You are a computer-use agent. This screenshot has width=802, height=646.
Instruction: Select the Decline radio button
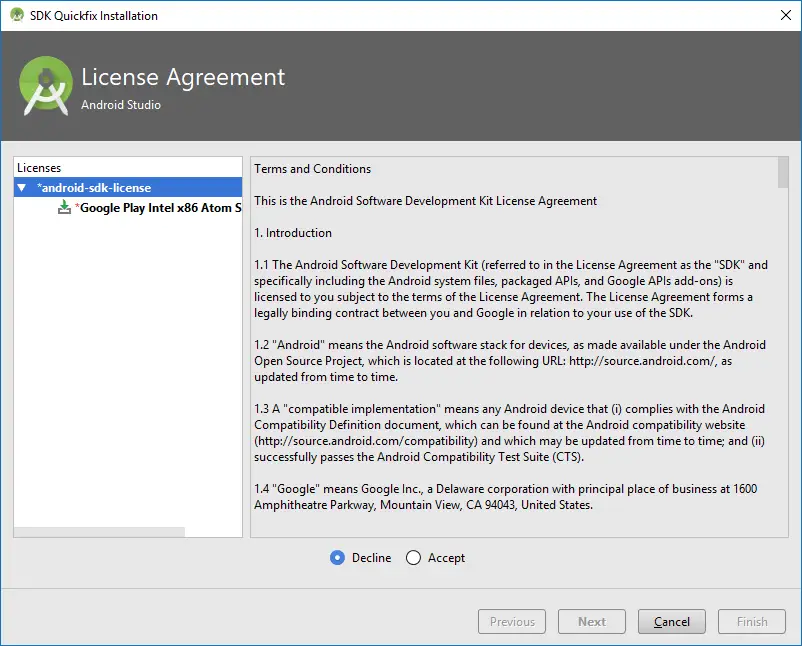(x=338, y=558)
